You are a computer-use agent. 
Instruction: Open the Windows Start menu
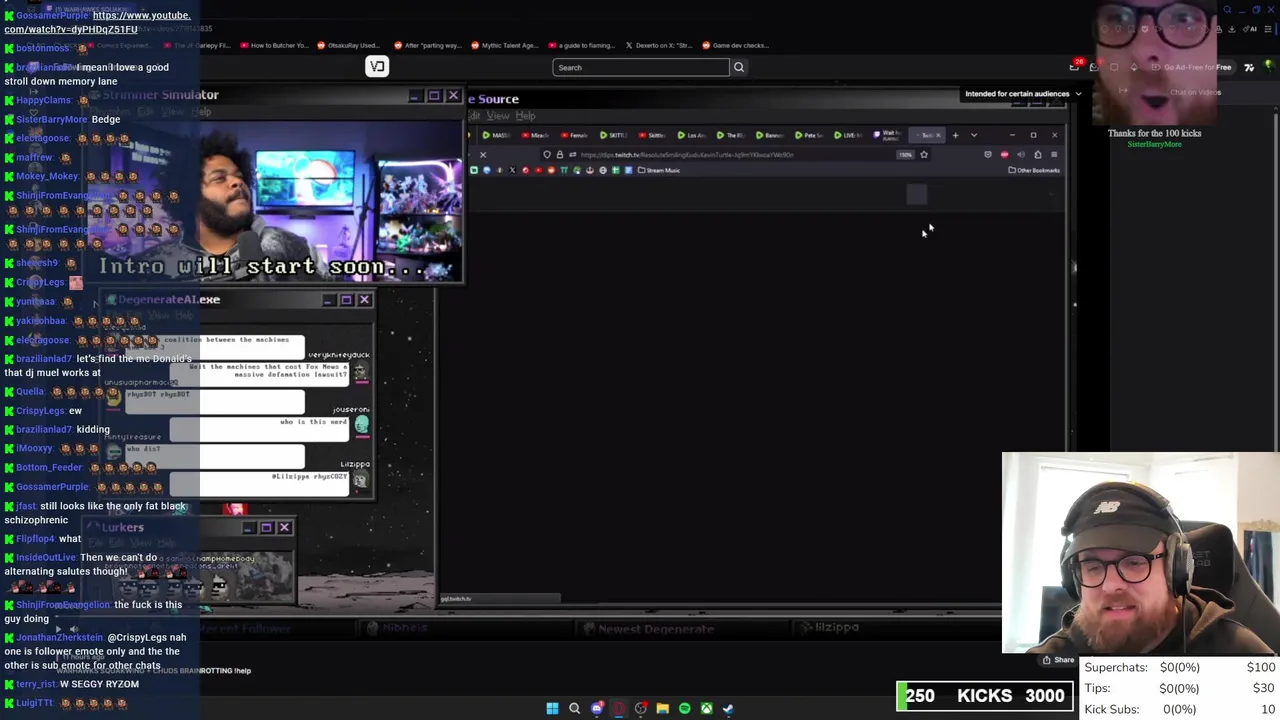(552, 708)
